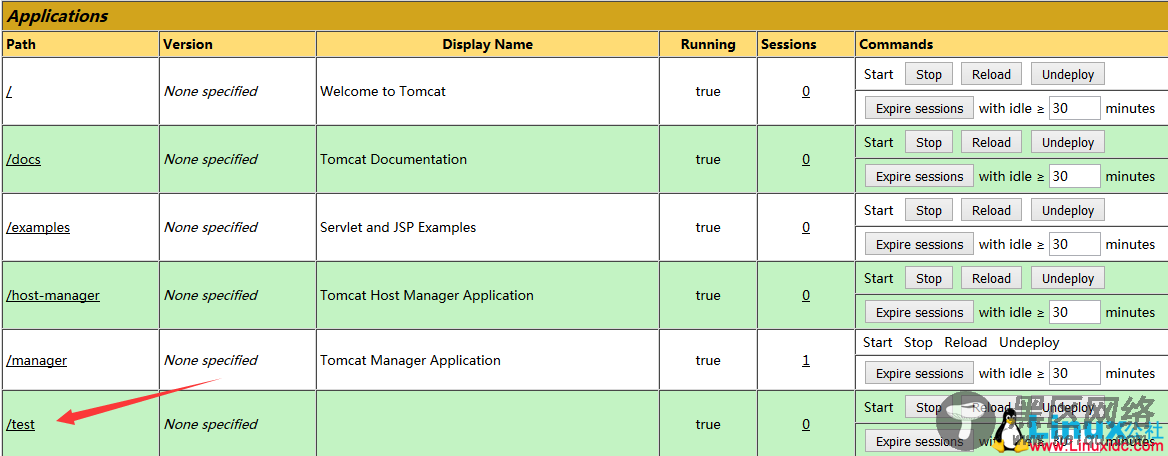Click disabled Stop text in /manager row
This screenshot has width=1168, height=456.
(918, 343)
